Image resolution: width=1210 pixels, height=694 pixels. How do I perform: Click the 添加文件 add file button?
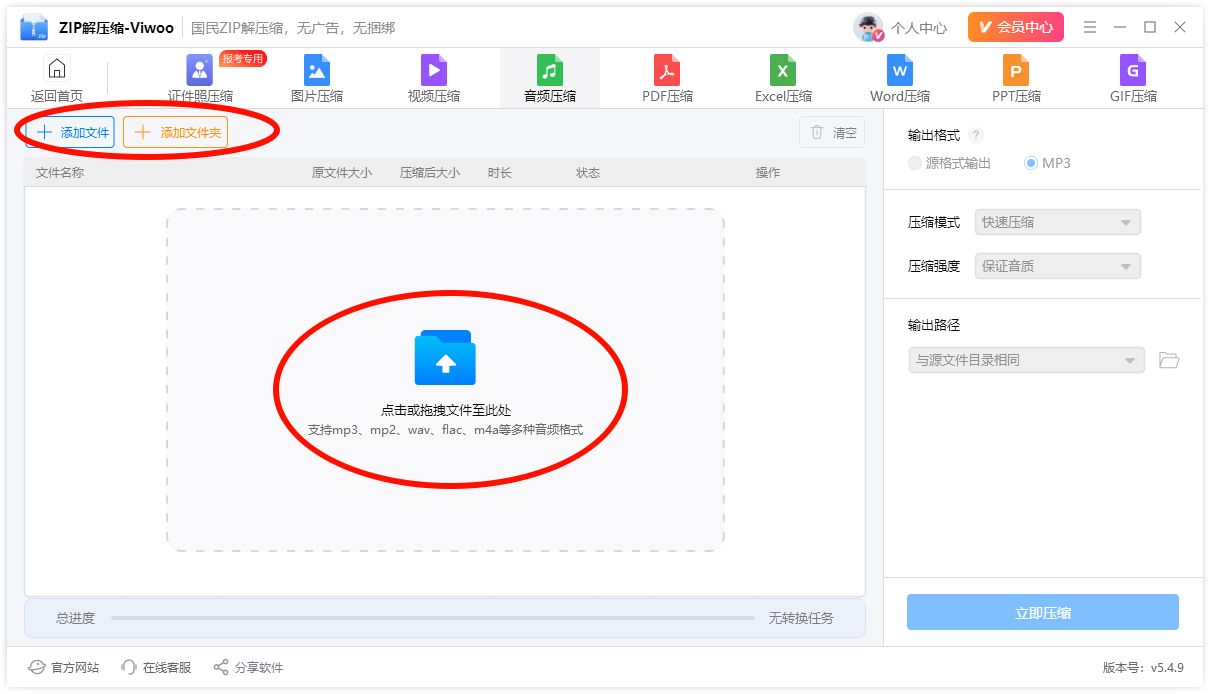pos(70,132)
